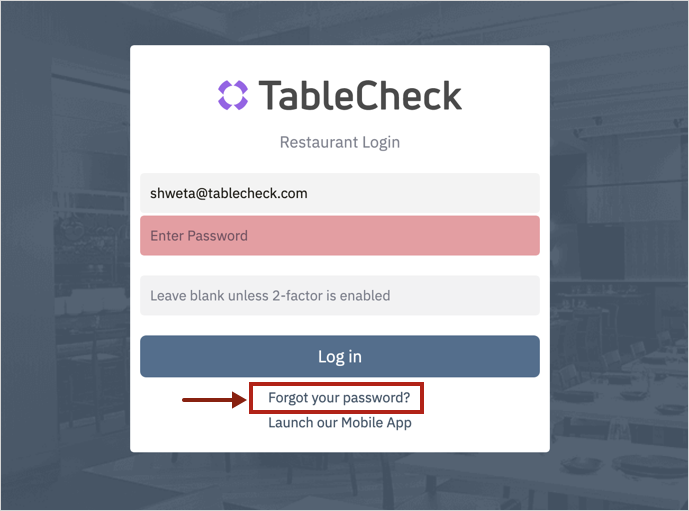Screen dimensions: 689x511
Task: Focus the email field showing shweta@tablecheck.com
Action: [340, 193]
